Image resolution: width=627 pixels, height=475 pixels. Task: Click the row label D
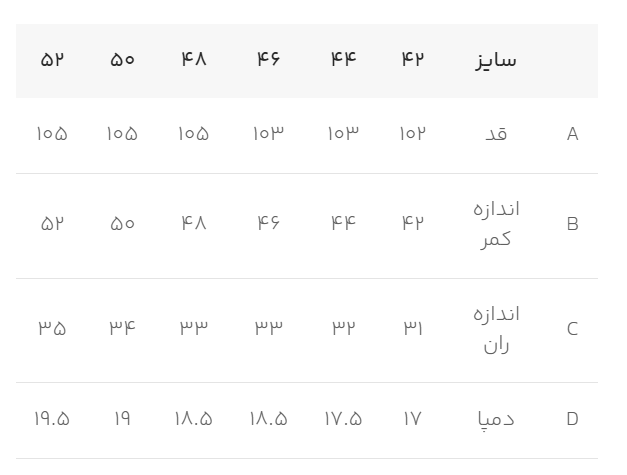tap(573, 419)
